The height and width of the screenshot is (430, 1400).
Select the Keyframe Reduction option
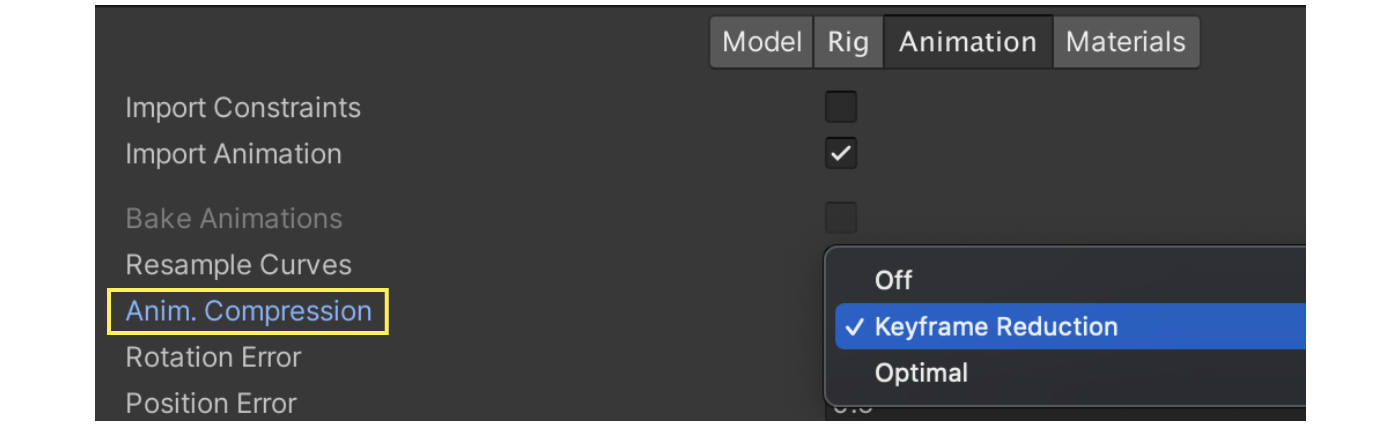[x=996, y=327]
